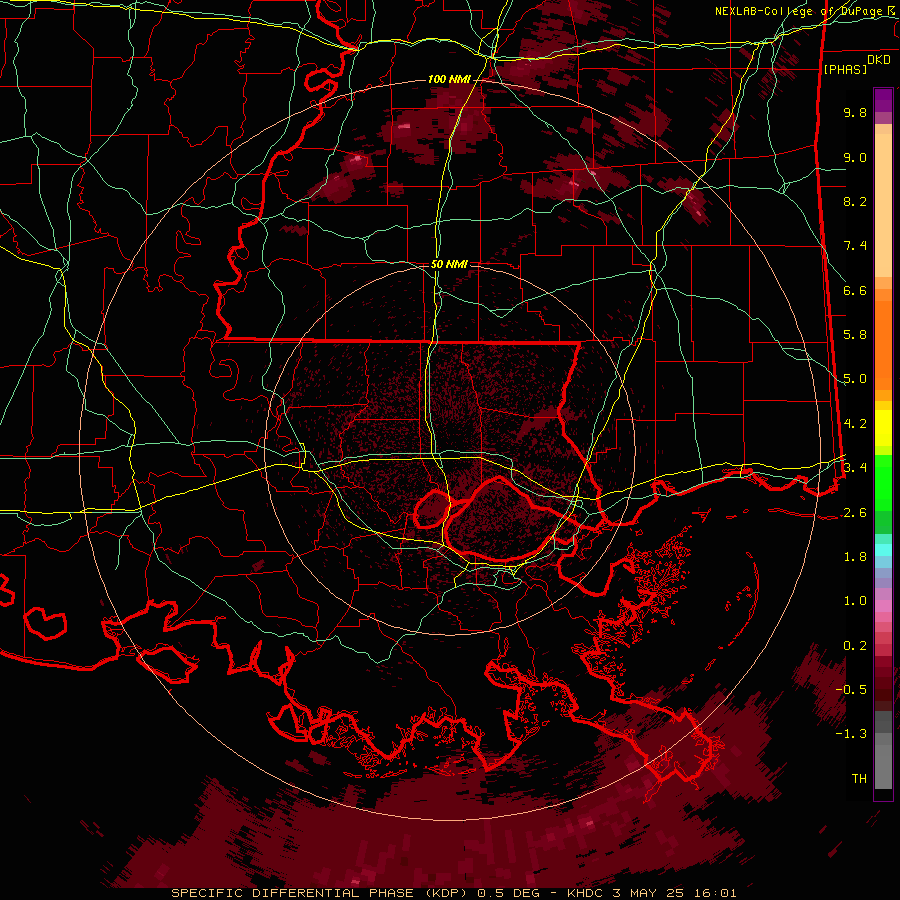The width and height of the screenshot is (900, 900).
Task: Click the Specific Differential Phase caption at bottom
Action: pos(453,893)
